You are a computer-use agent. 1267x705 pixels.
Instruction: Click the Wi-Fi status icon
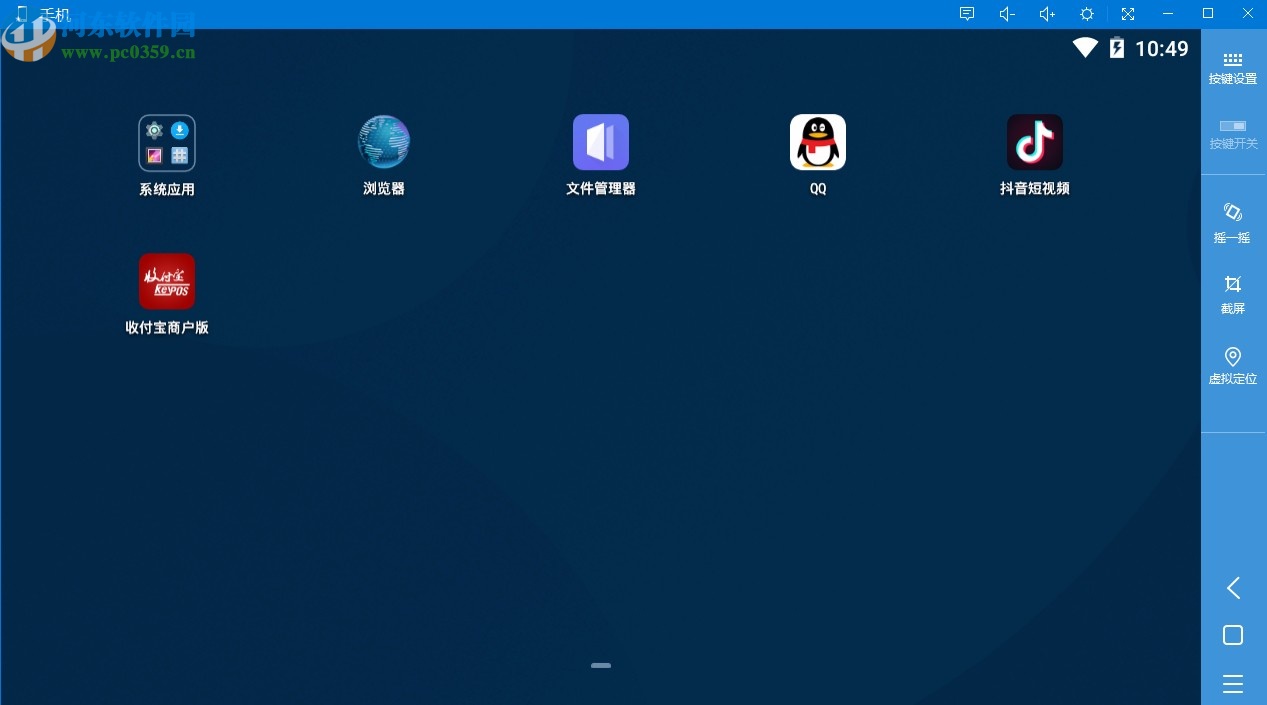coord(1085,48)
